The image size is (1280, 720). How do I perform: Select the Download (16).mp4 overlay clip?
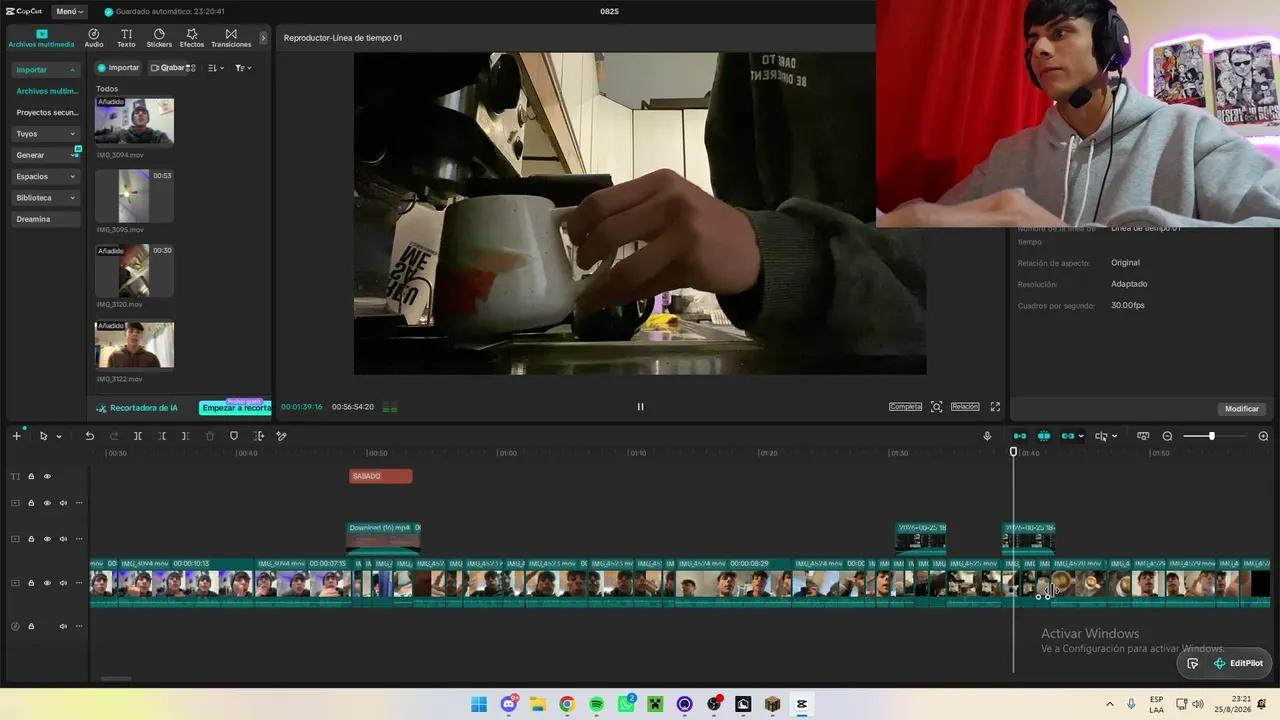383,537
